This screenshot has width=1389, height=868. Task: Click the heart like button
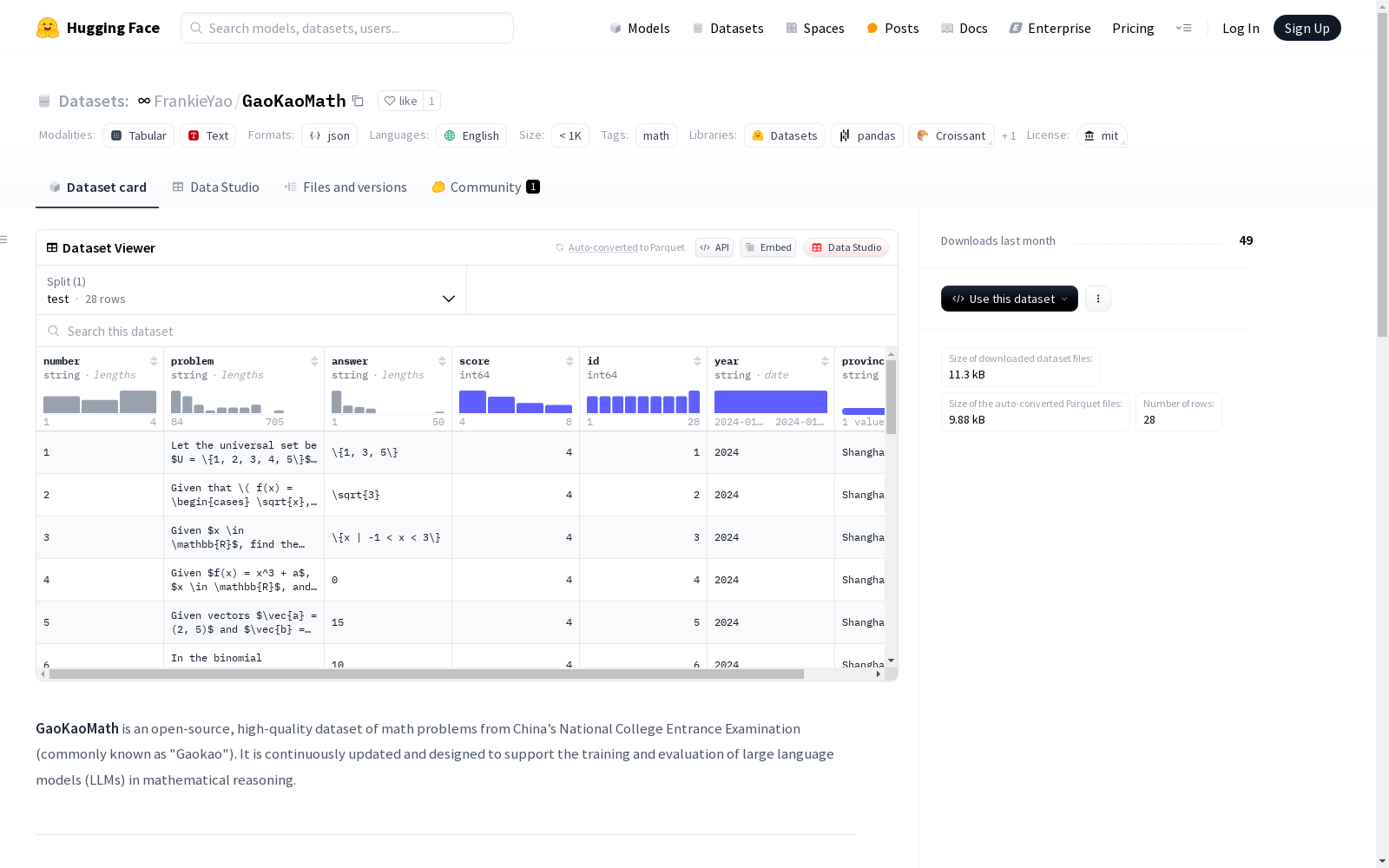click(400, 101)
